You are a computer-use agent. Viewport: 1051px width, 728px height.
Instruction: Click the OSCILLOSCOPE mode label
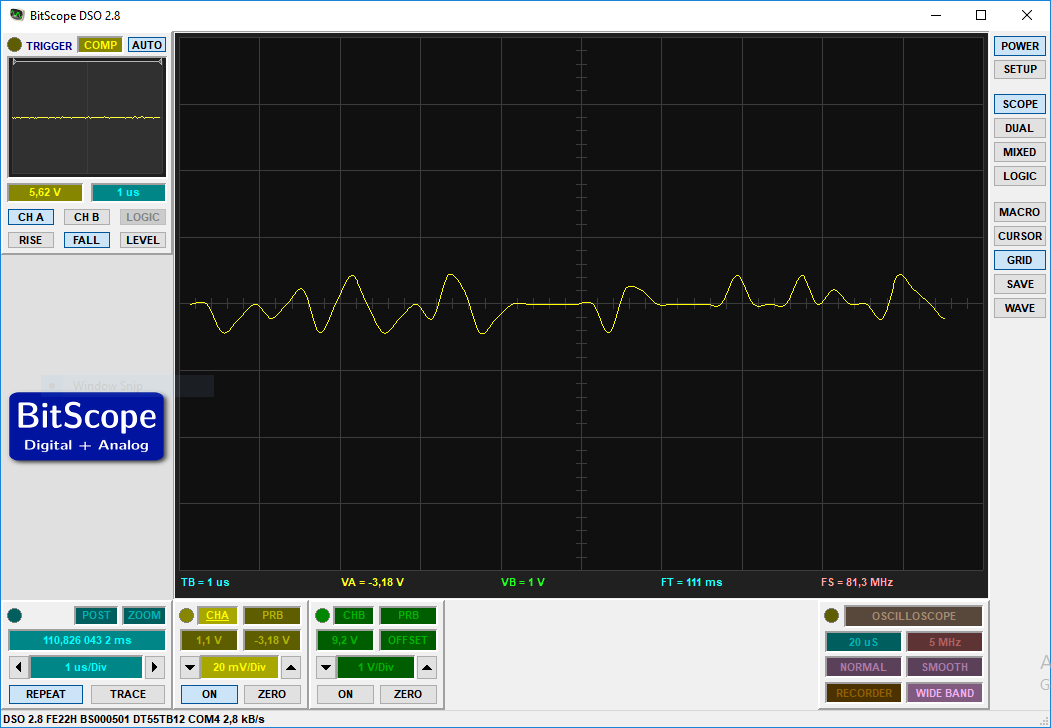click(914, 616)
